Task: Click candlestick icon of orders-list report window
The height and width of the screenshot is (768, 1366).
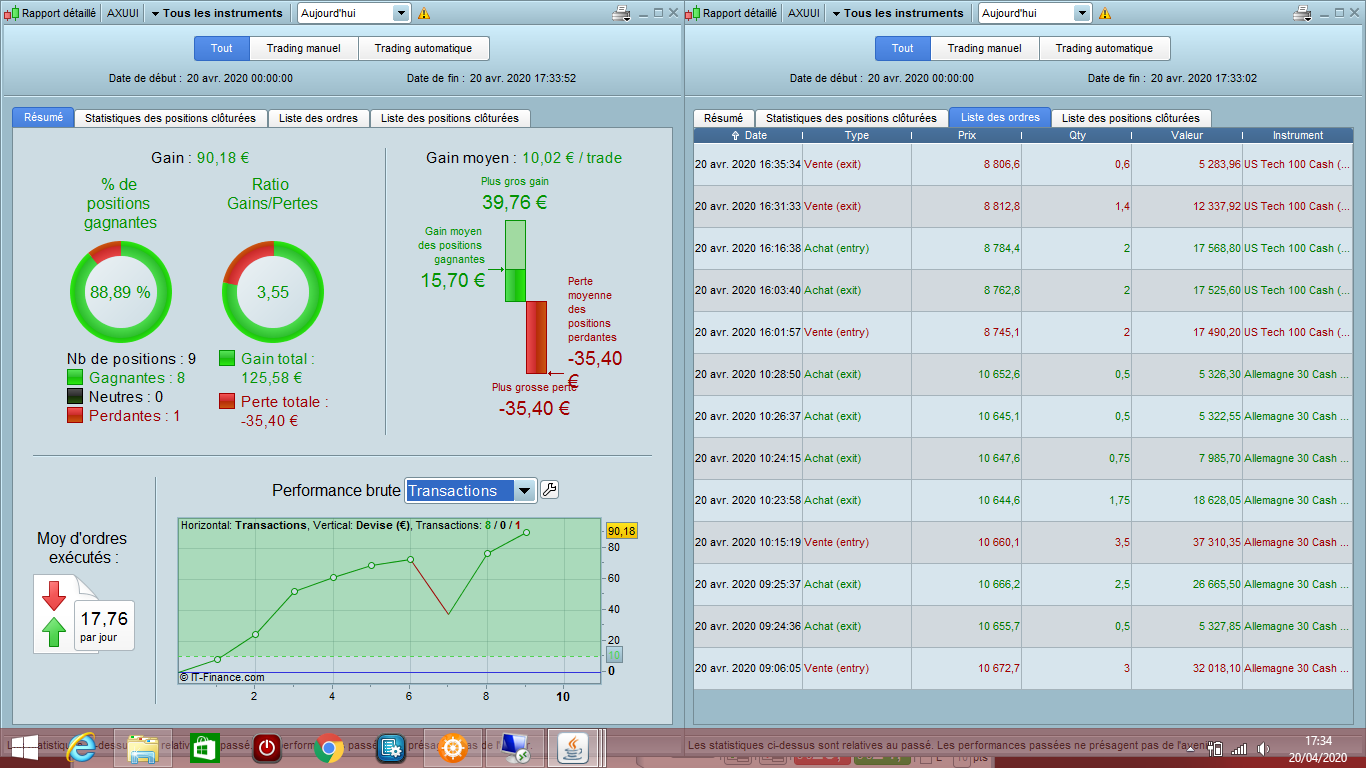Action: pos(694,13)
